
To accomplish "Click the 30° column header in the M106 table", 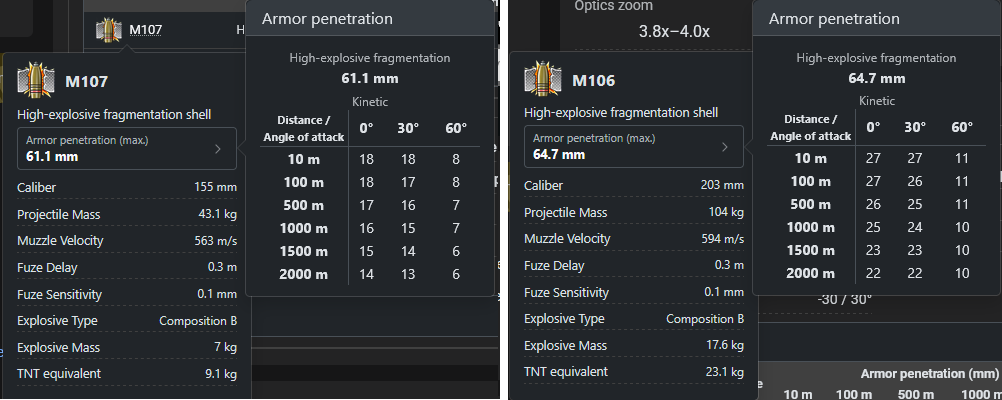I will tap(915, 127).
